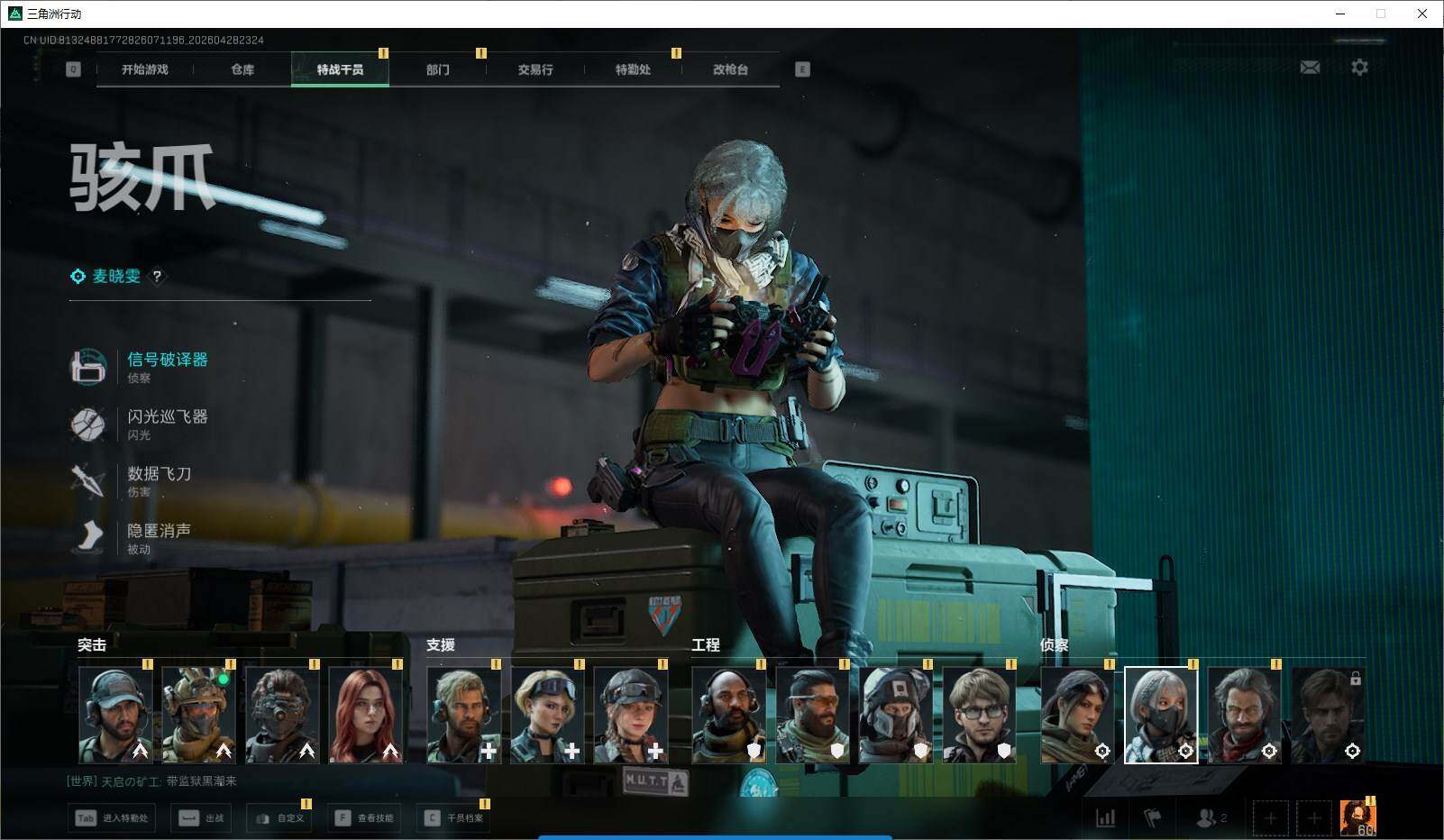Go to the 开始游戏 tab
Viewport: 1444px width, 840px height.
click(x=144, y=69)
